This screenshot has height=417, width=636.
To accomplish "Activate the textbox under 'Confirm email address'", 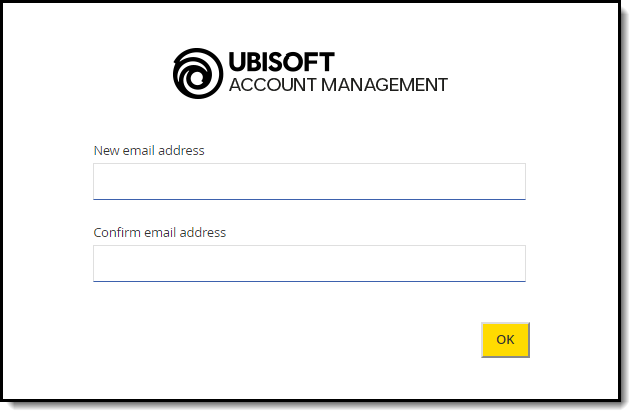I will (x=309, y=263).
